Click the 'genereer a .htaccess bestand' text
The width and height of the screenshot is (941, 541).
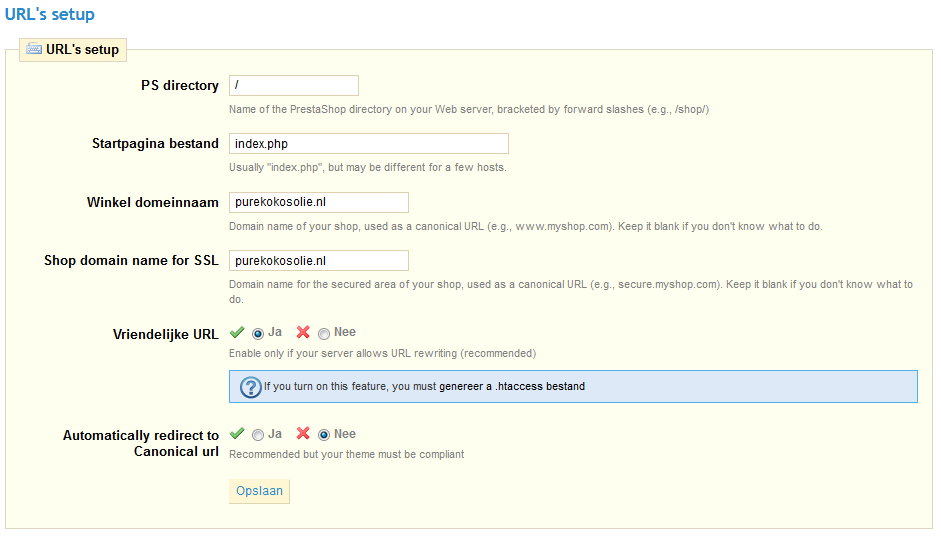(512, 386)
